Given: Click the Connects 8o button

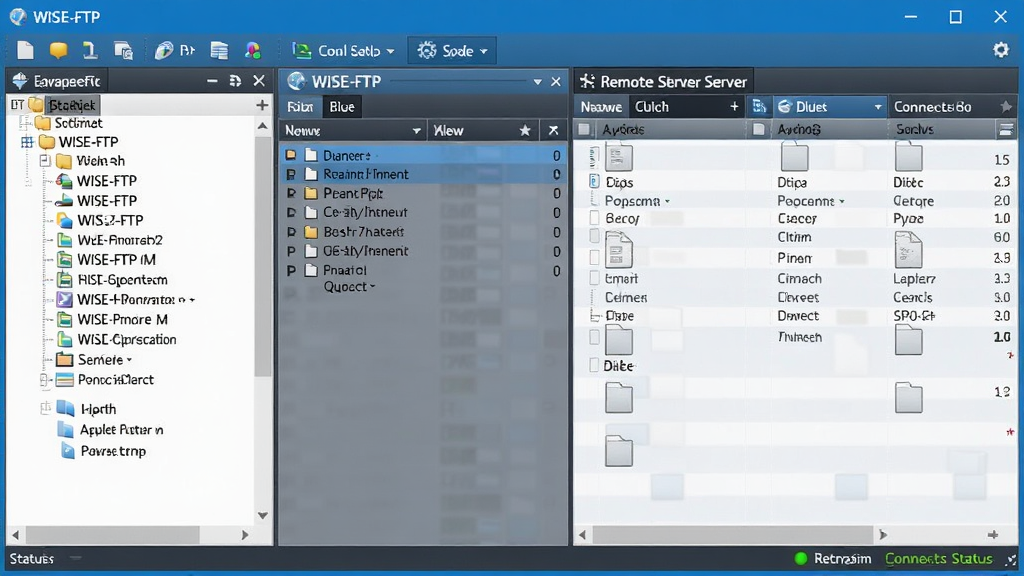Looking at the screenshot, I should point(933,106).
